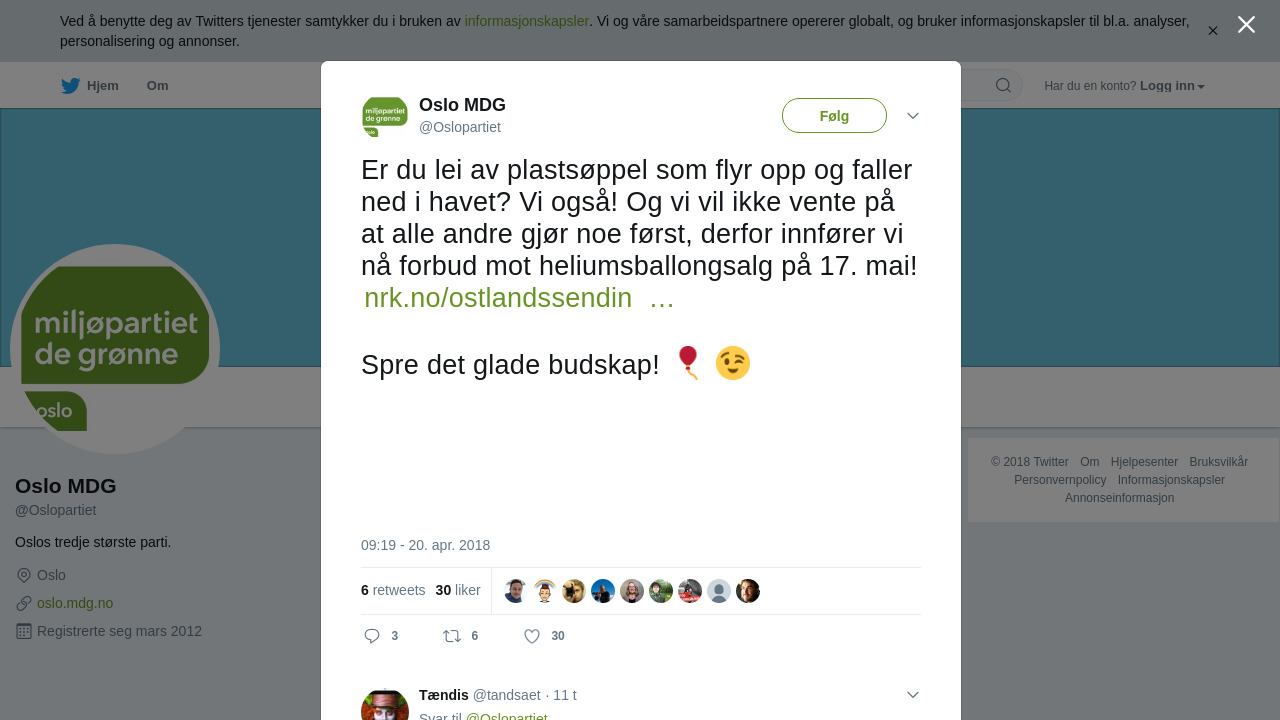1280x720 pixels.
Task: Open Oslo MDG avatar in tweet header
Action: 385,116
